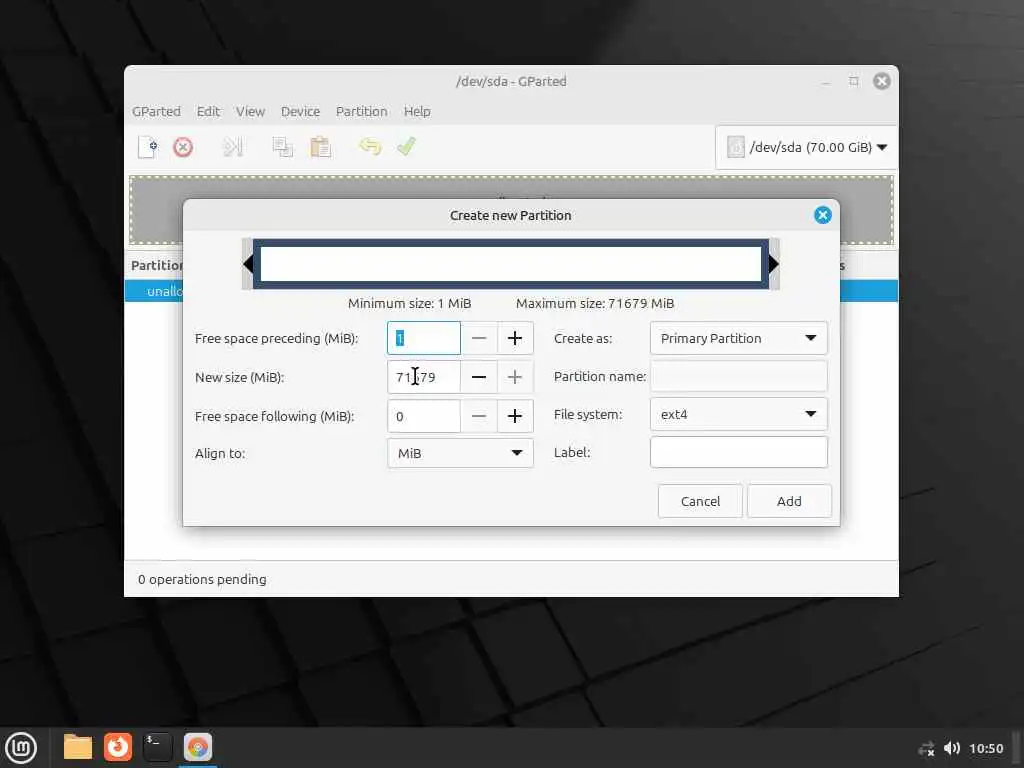The height and width of the screenshot is (768, 1024).
Task: Decrease New size with minus button
Action: pyautogui.click(x=479, y=377)
